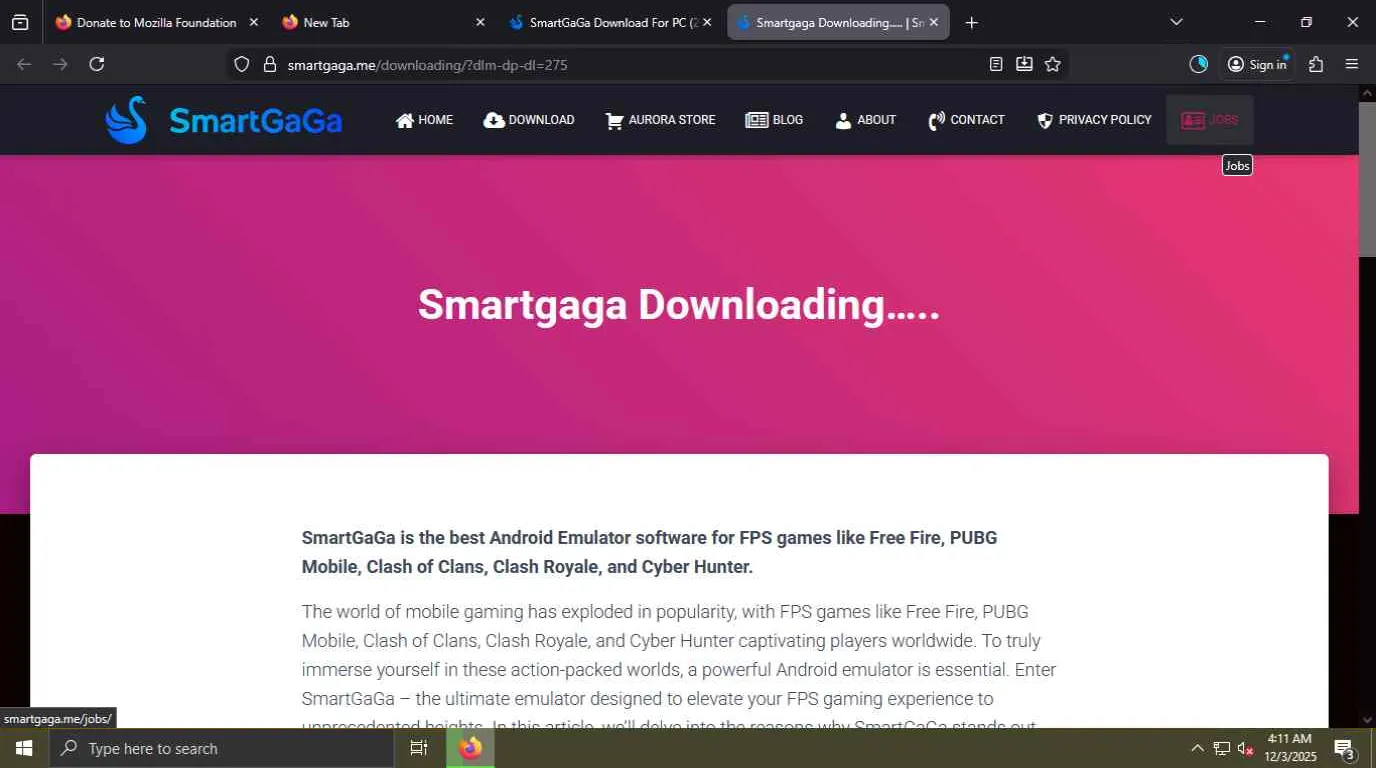Image resolution: width=1376 pixels, height=768 pixels.
Task: Click the tray-with-arrow icon beside the bookmark star
Action: 1024,64
